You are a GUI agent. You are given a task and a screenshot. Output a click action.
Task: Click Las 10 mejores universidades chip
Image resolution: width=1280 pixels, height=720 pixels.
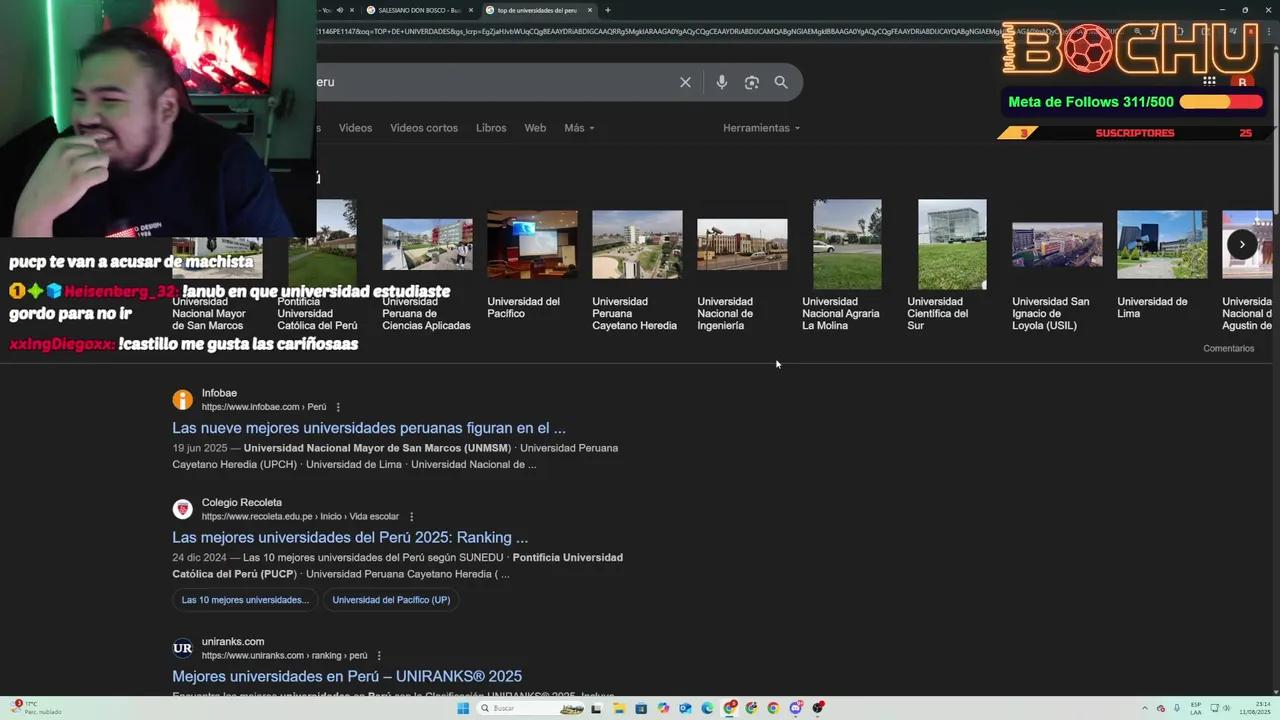[245, 600]
